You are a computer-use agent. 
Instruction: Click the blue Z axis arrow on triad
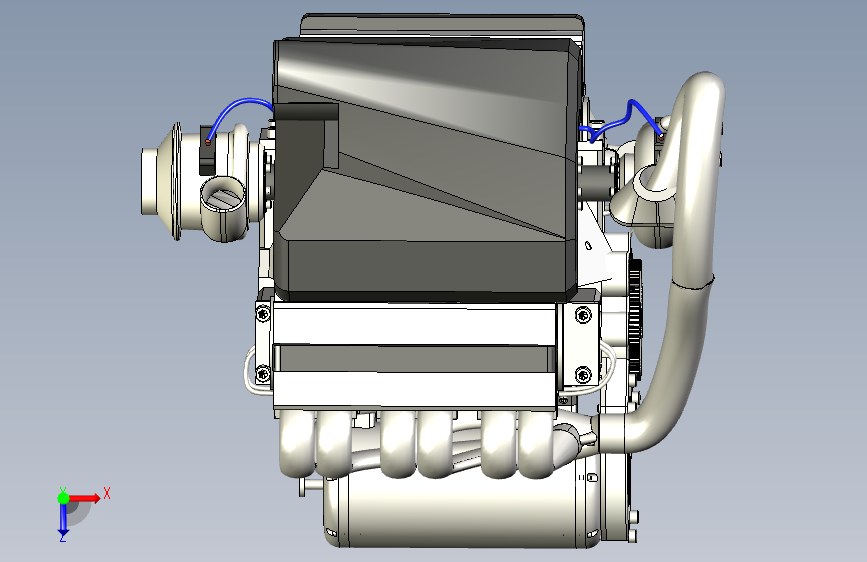63,520
